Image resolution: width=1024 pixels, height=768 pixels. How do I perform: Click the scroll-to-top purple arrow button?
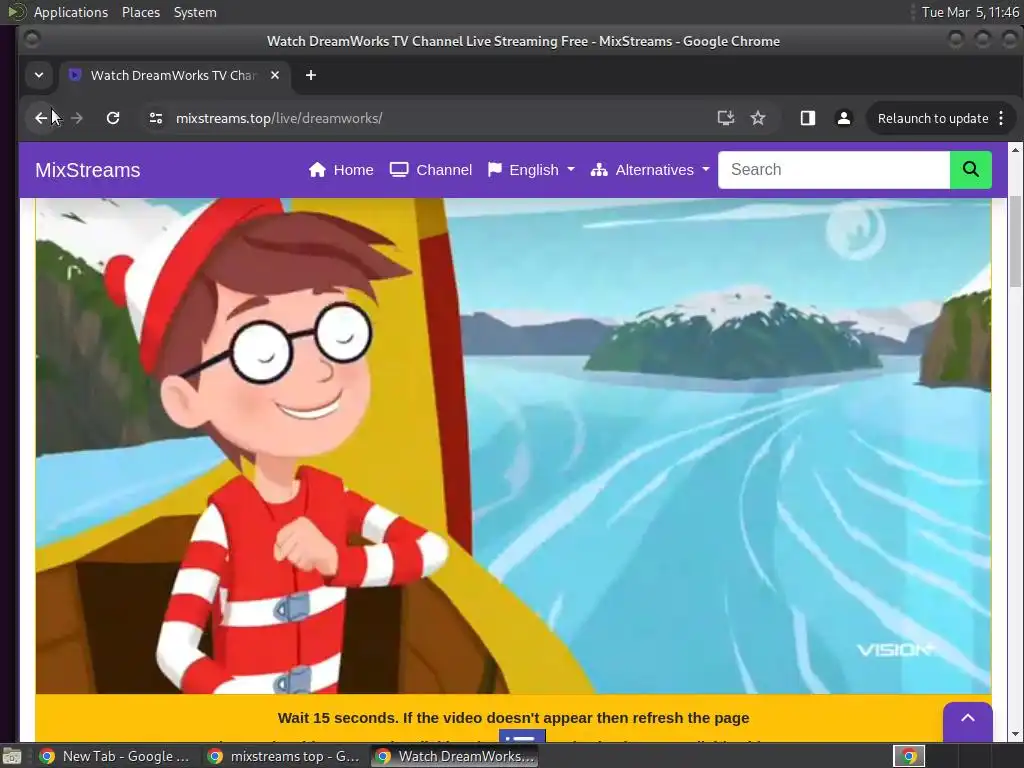point(968,720)
